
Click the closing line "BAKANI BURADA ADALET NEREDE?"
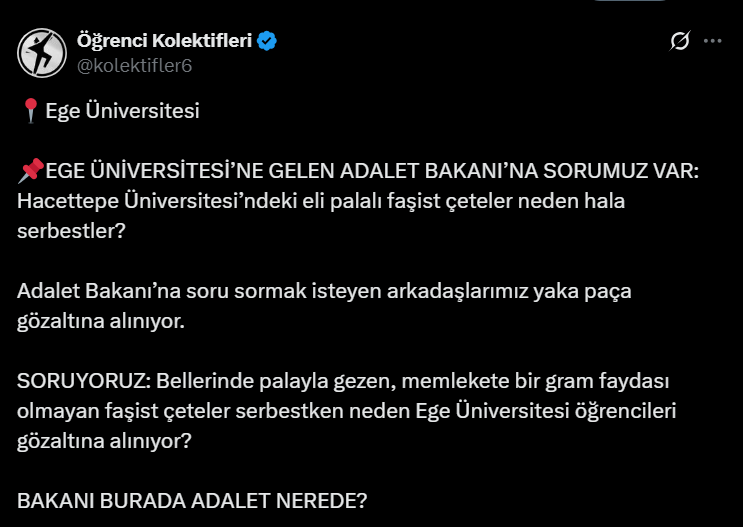tap(192, 501)
